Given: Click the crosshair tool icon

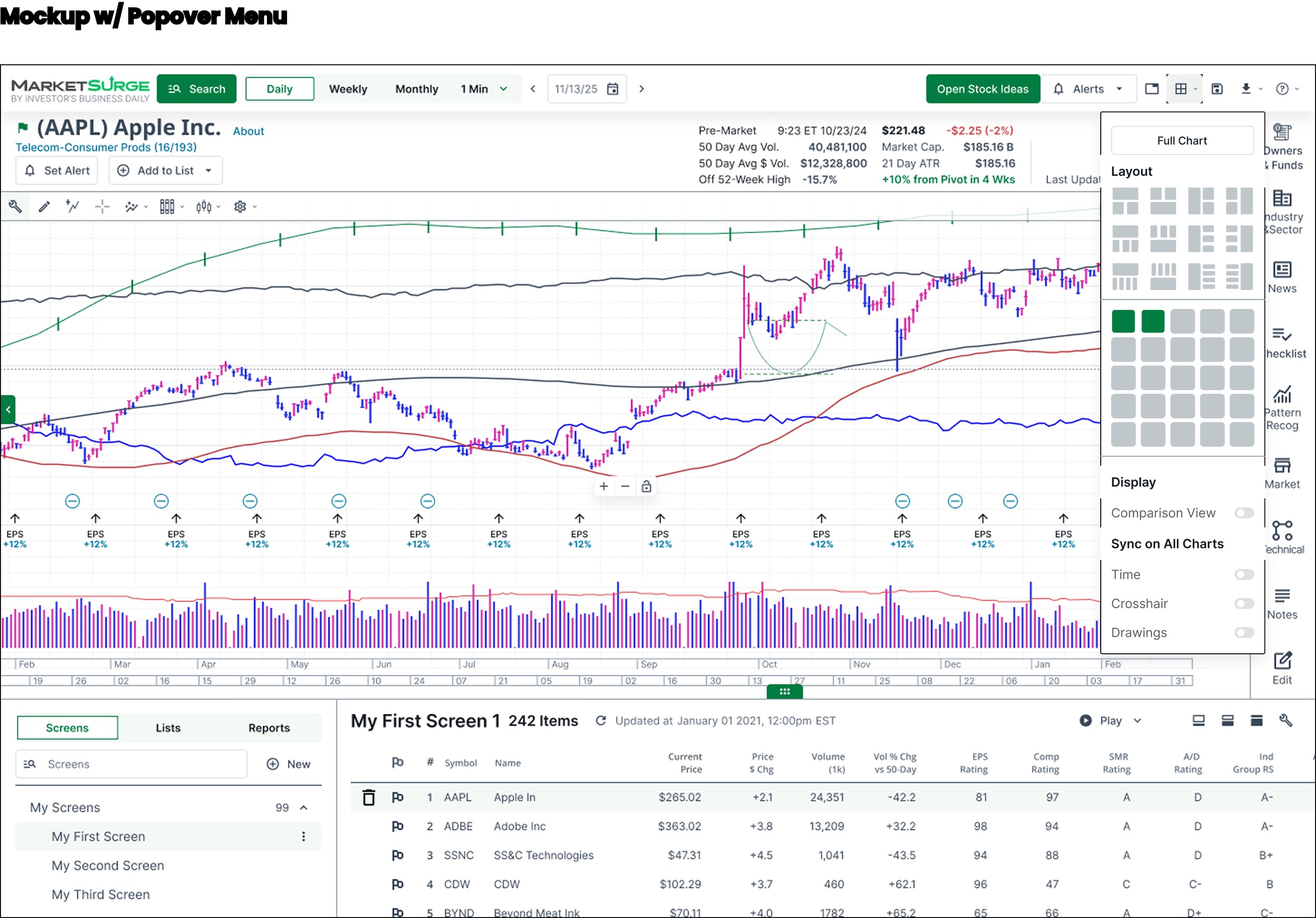Looking at the screenshot, I should (x=102, y=207).
